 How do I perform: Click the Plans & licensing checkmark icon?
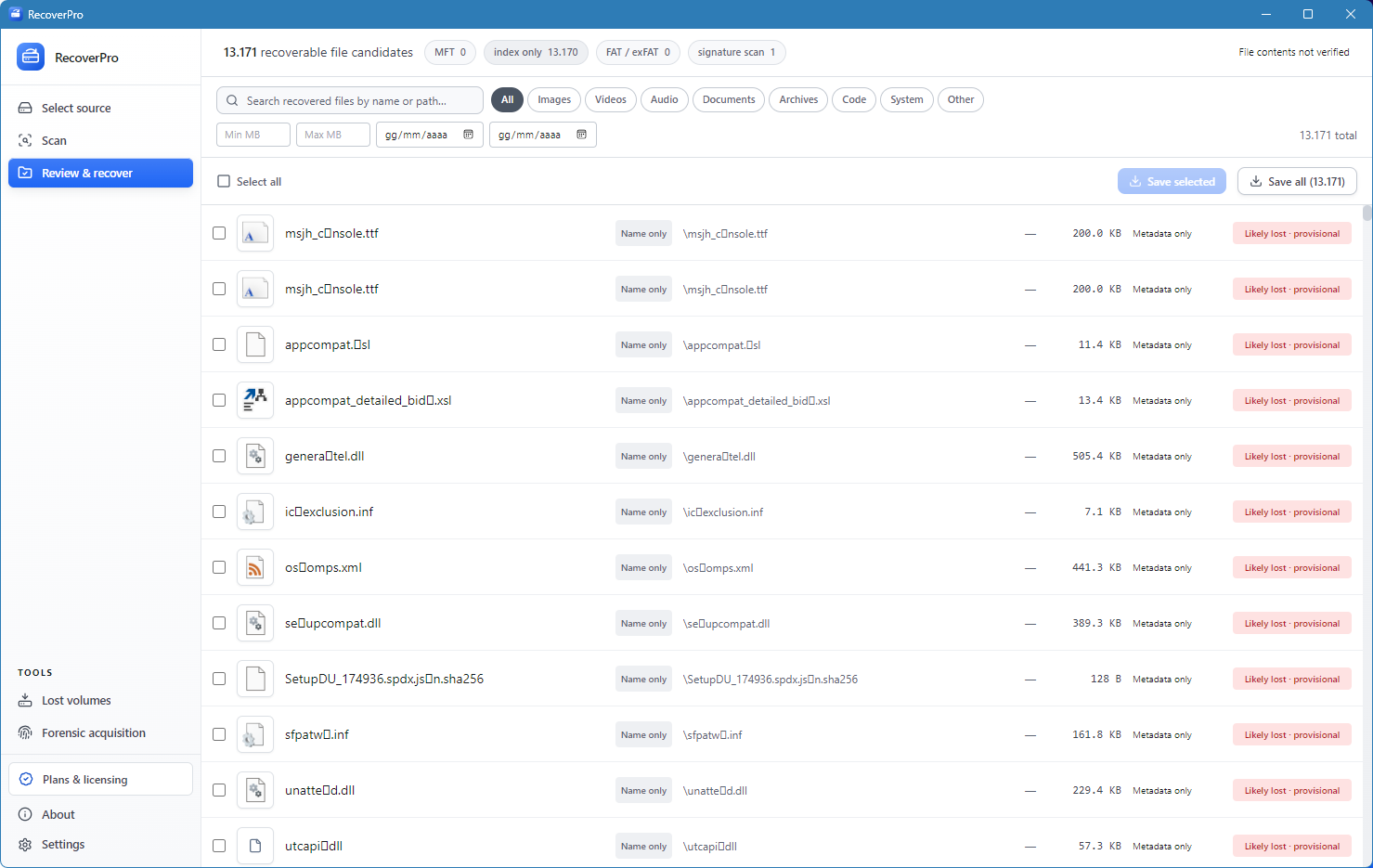tap(26, 779)
